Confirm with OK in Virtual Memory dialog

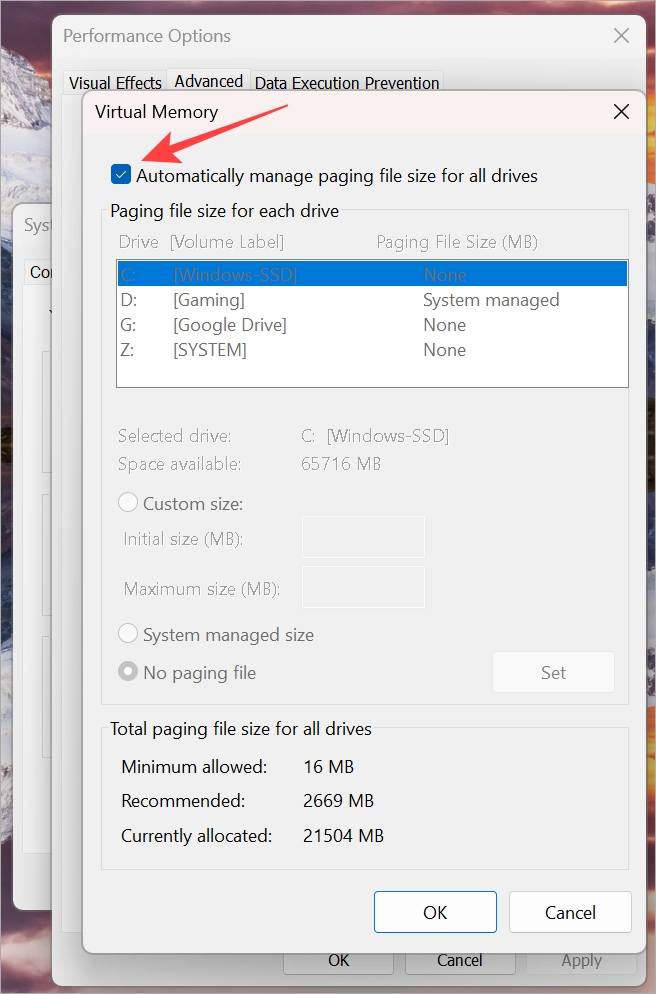point(435,911)
